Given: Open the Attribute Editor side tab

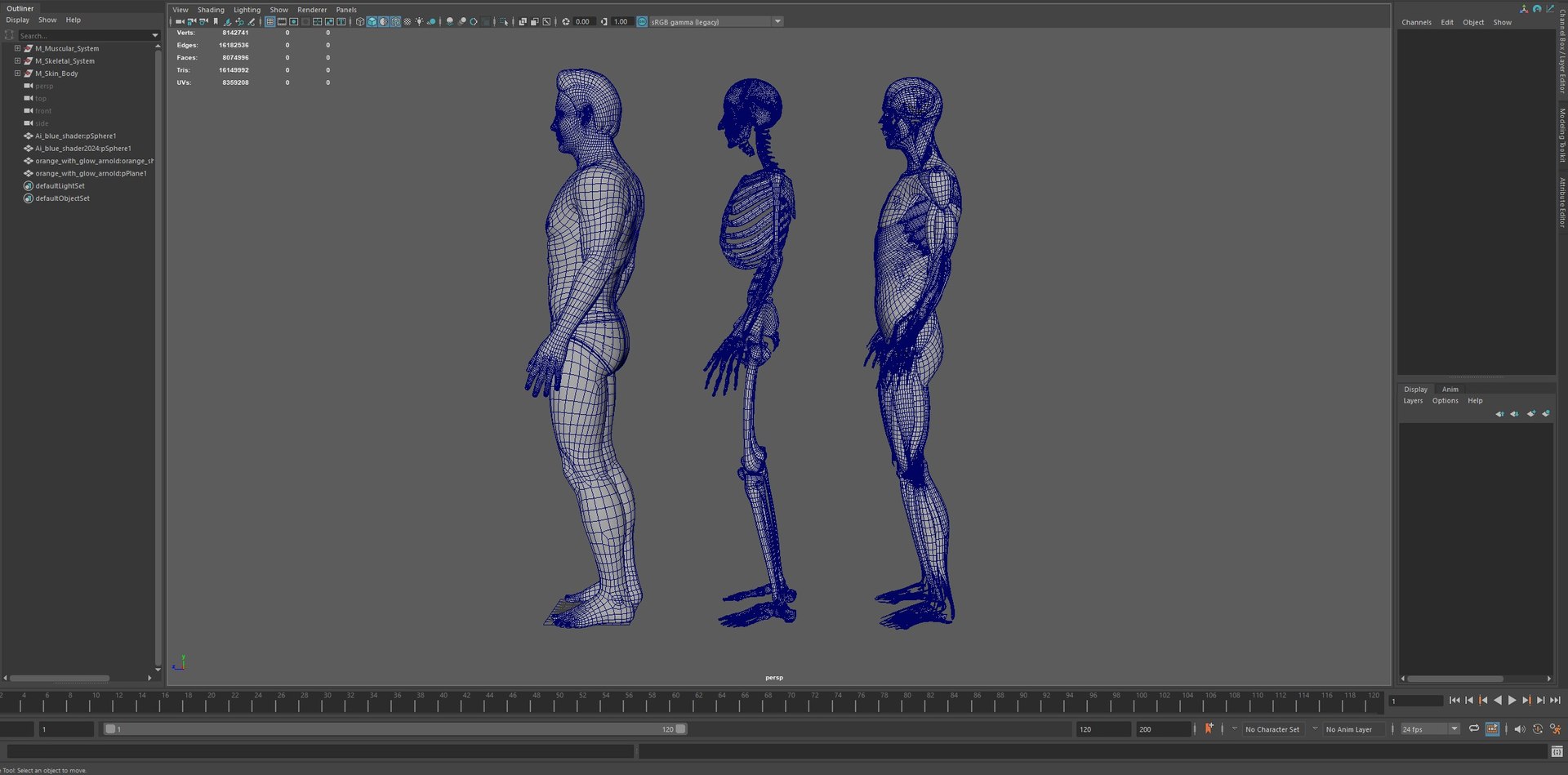Looking at the screenshot, I should tap(1561, 203).
